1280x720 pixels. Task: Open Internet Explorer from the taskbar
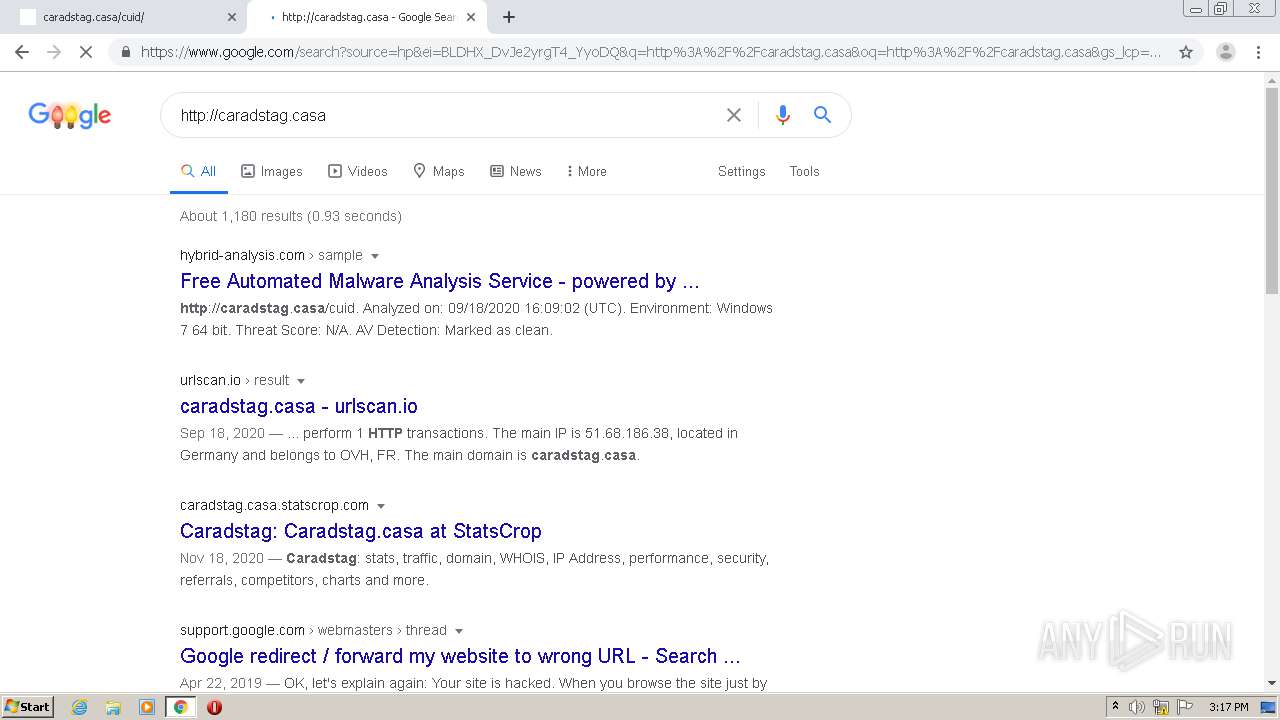80,707
